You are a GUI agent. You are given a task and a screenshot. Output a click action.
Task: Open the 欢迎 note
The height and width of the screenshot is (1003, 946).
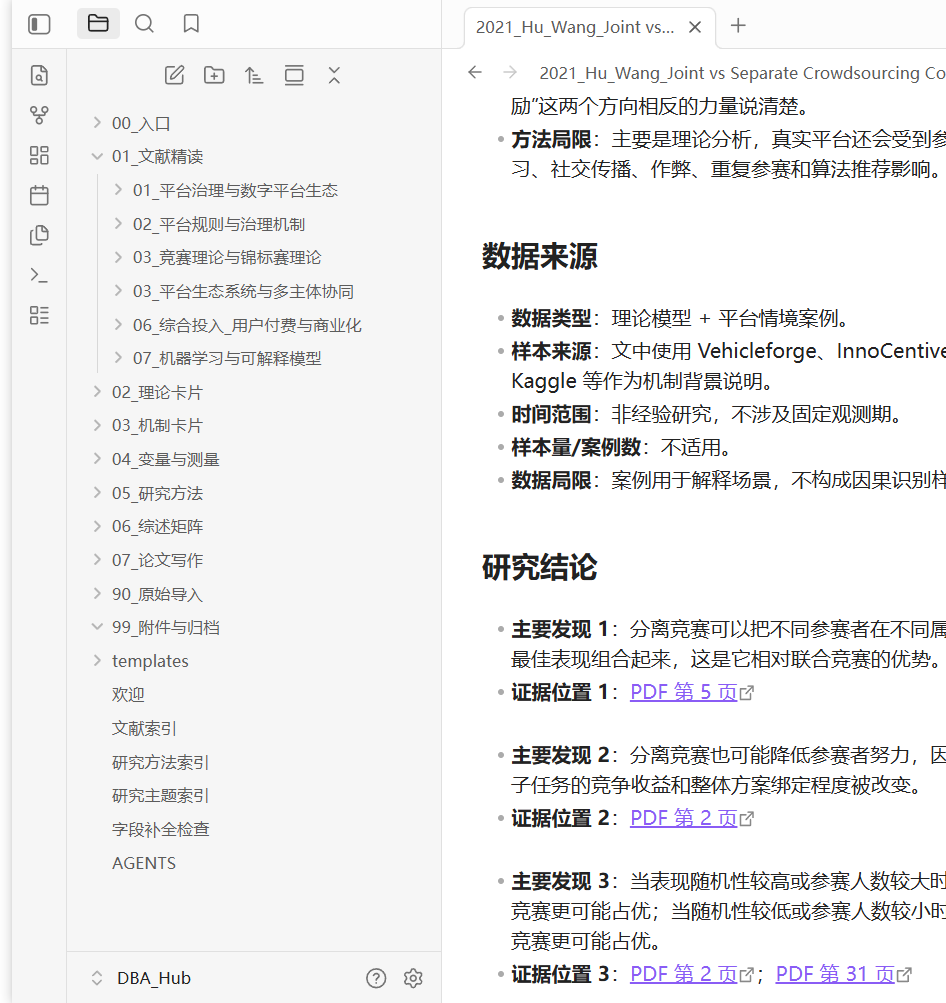128,695
